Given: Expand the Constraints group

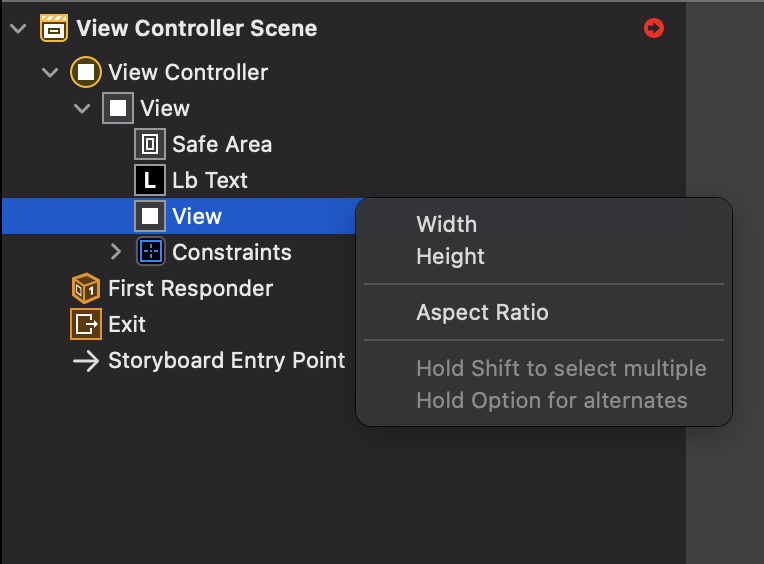Looking at the screenshot, I should [115, 252].
